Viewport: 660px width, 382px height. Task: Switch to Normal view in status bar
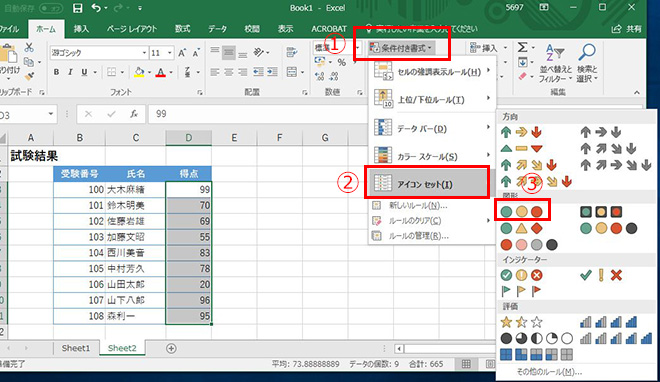[466, 364]
